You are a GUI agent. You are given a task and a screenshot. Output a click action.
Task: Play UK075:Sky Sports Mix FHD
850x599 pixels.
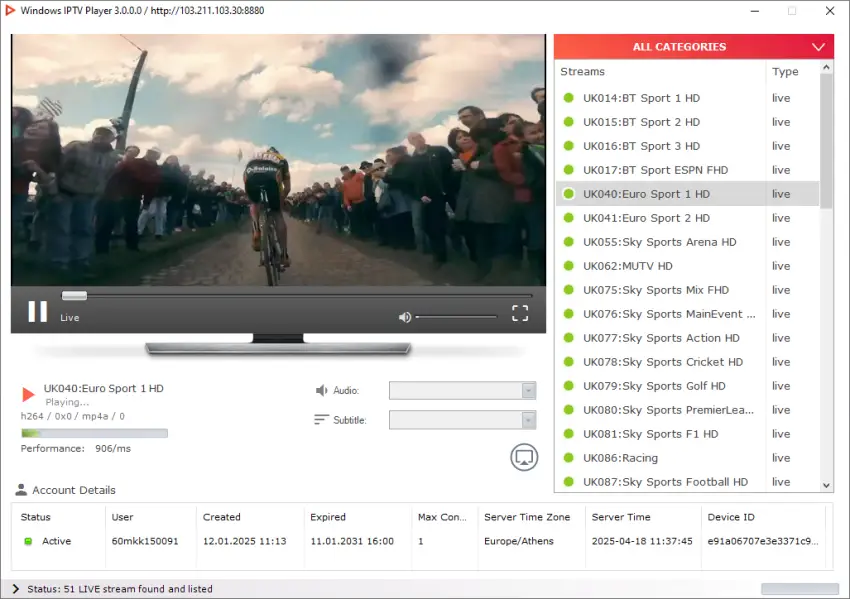click(x=687, y=290)
